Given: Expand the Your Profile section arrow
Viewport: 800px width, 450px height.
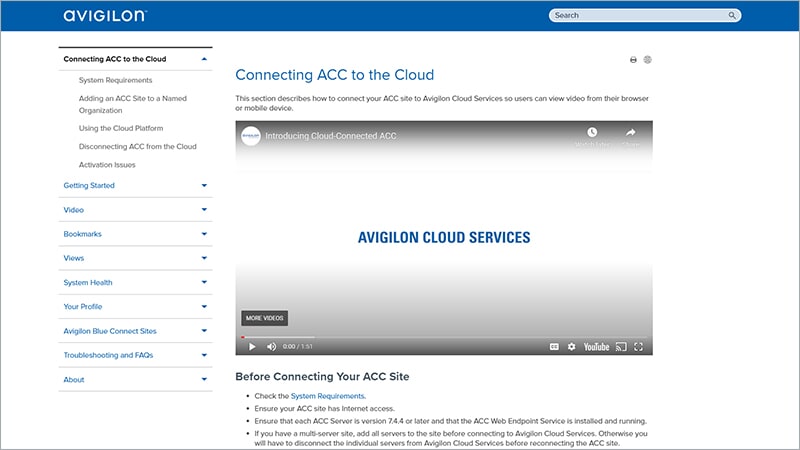Looking at the screenshot, I should (x=204, y=307).
